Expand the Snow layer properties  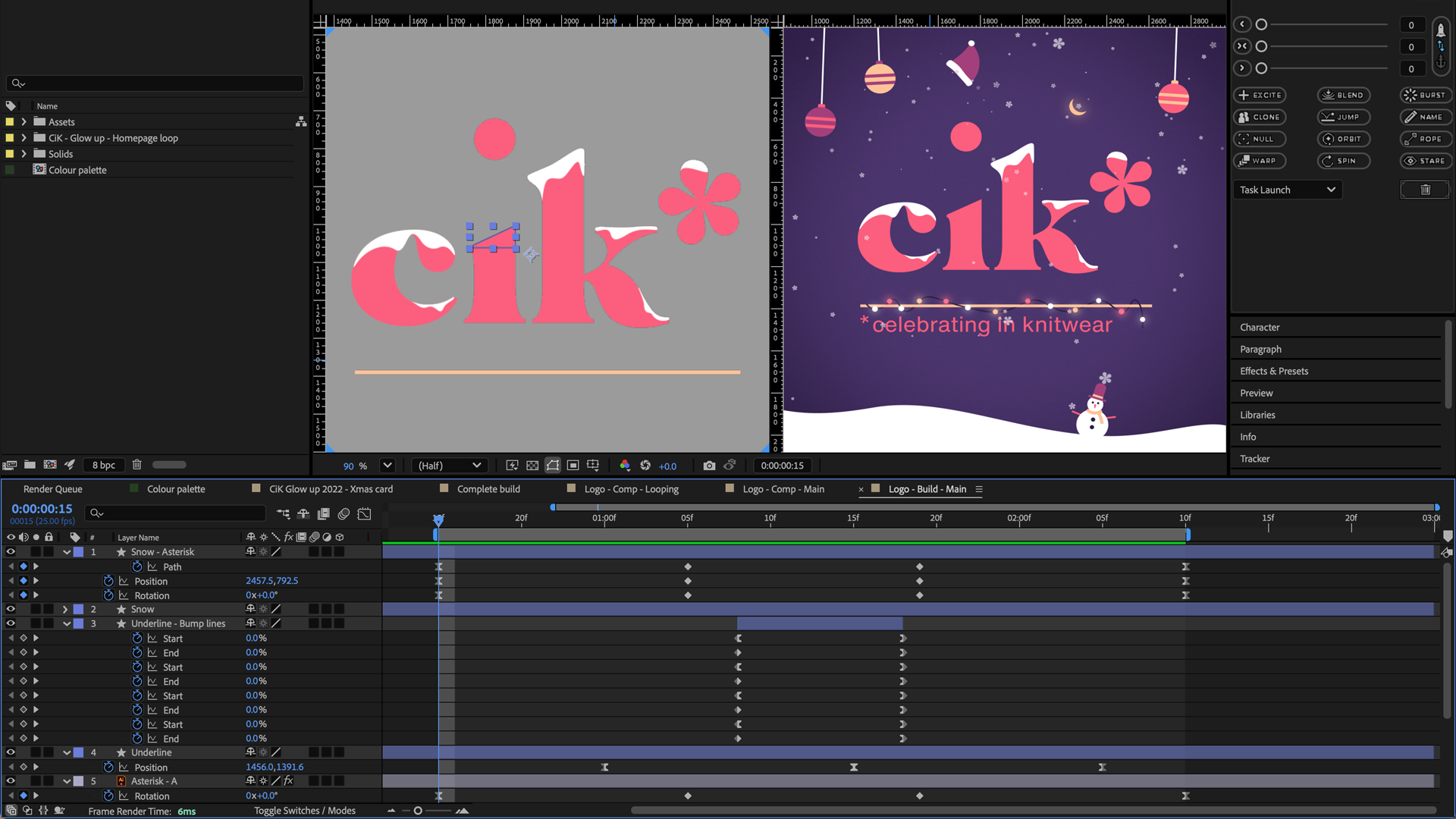[x=65, y=609]
